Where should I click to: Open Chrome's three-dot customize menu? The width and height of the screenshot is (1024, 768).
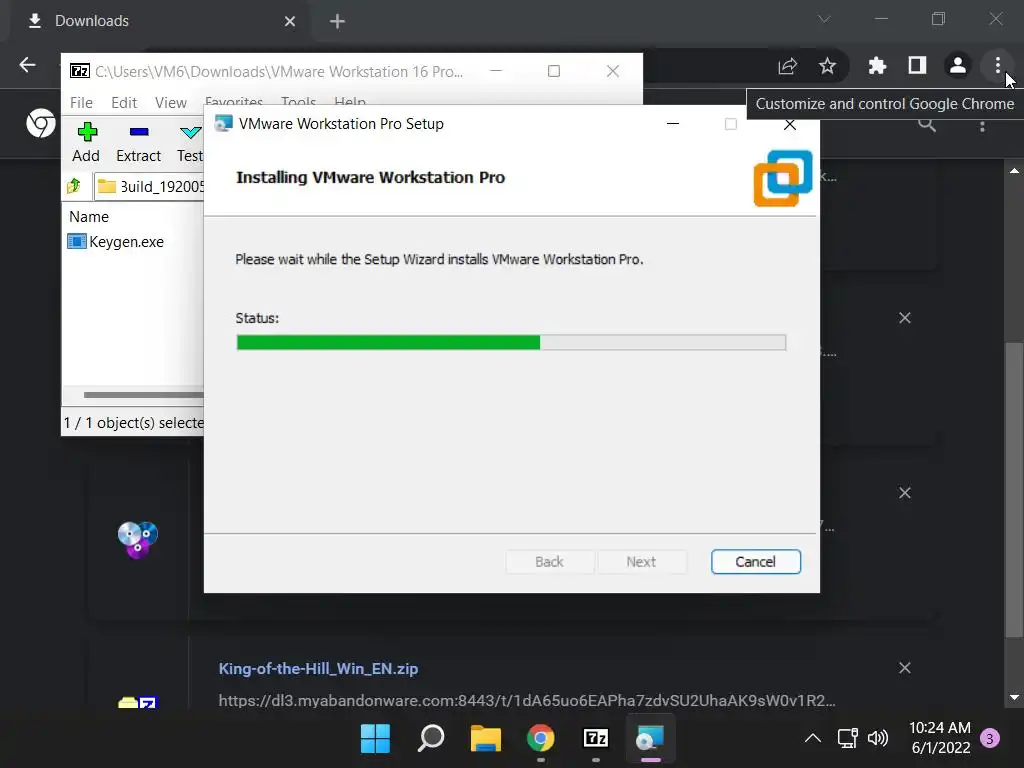pyautogui.click(x=997, y=65)
